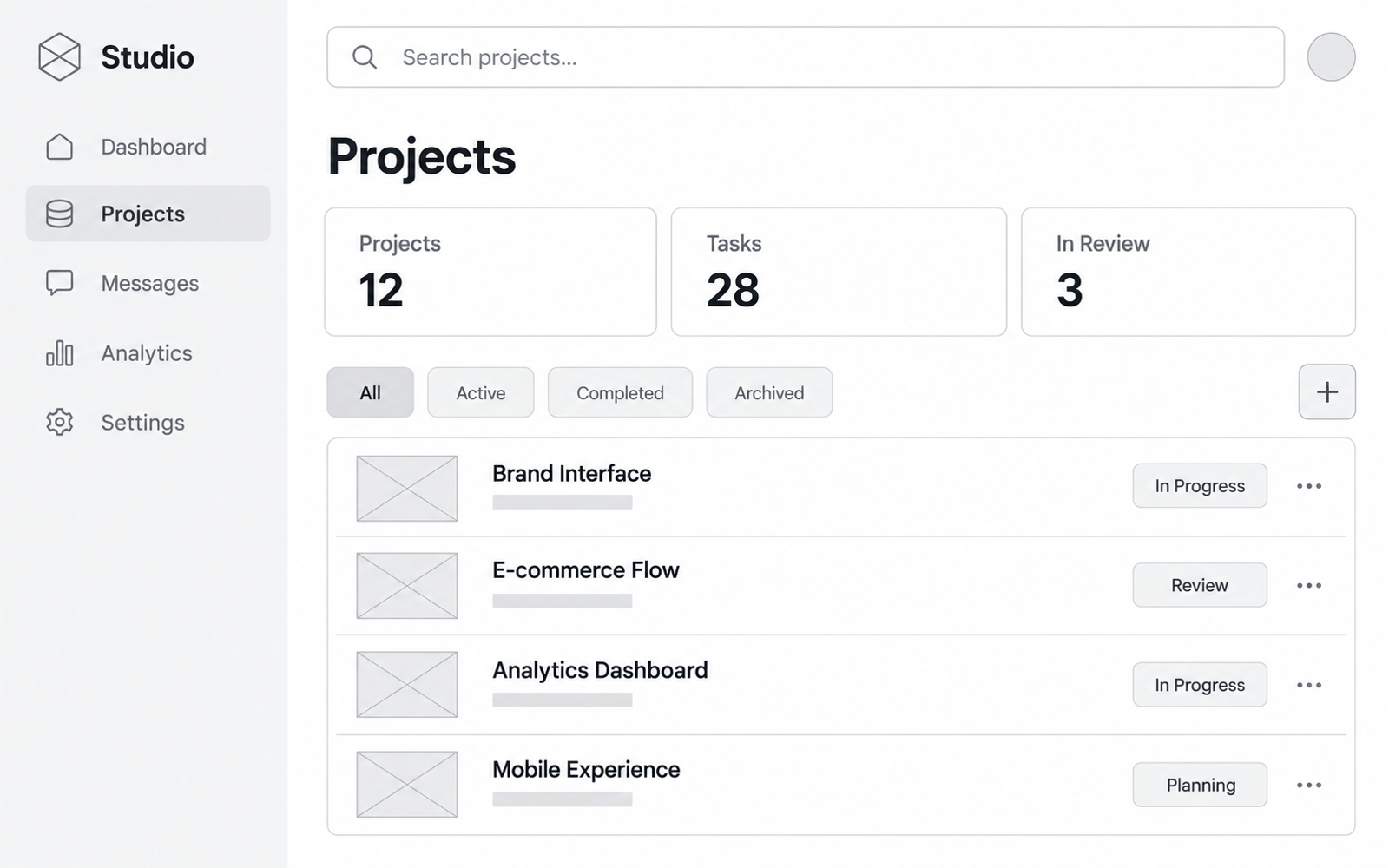Open more options for Analytics Dashboard
The height and width of the screenshot is (868, 1389).
(x=1309, y=686)
